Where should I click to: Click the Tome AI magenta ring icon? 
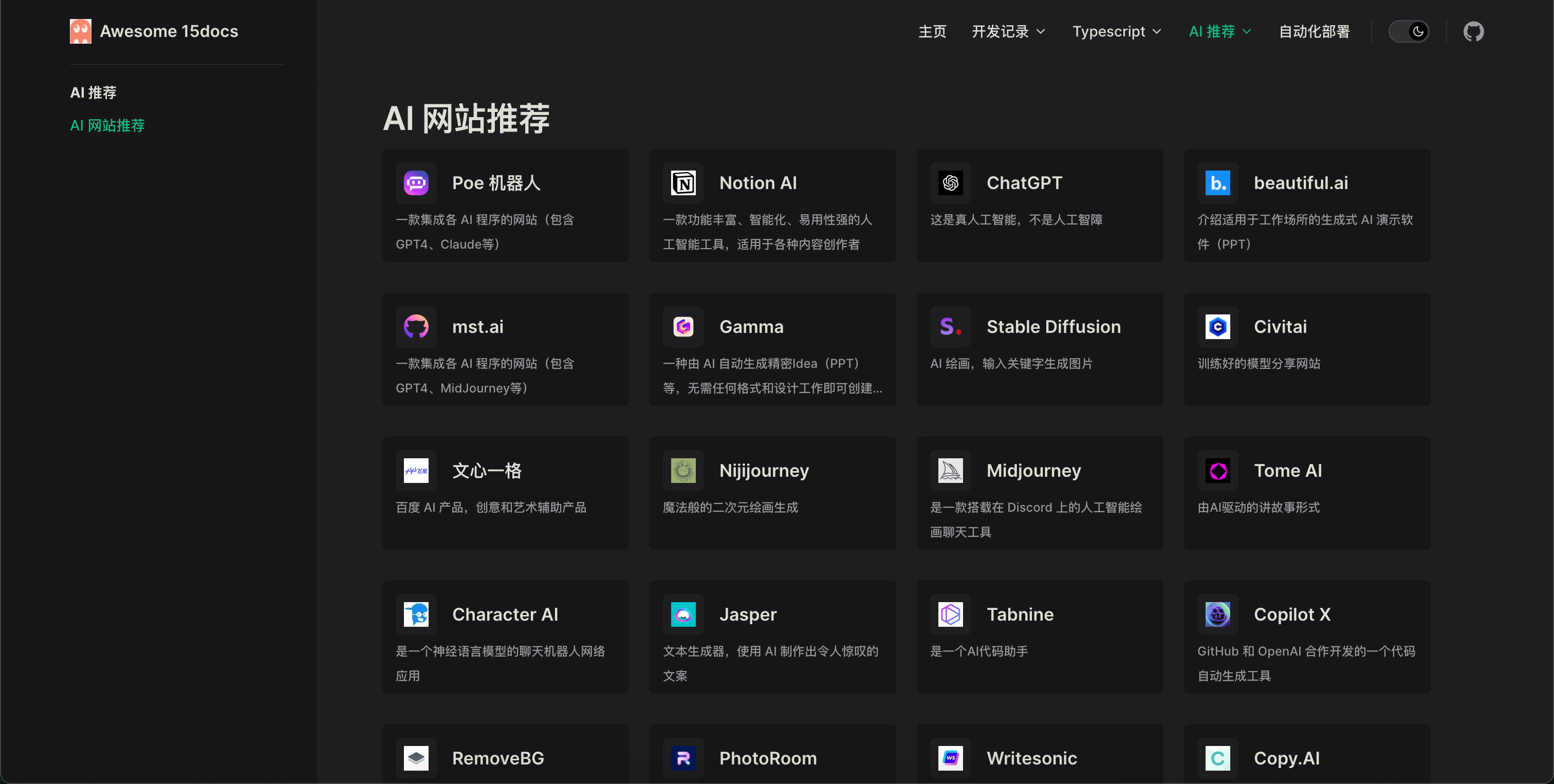(1217, 471)
